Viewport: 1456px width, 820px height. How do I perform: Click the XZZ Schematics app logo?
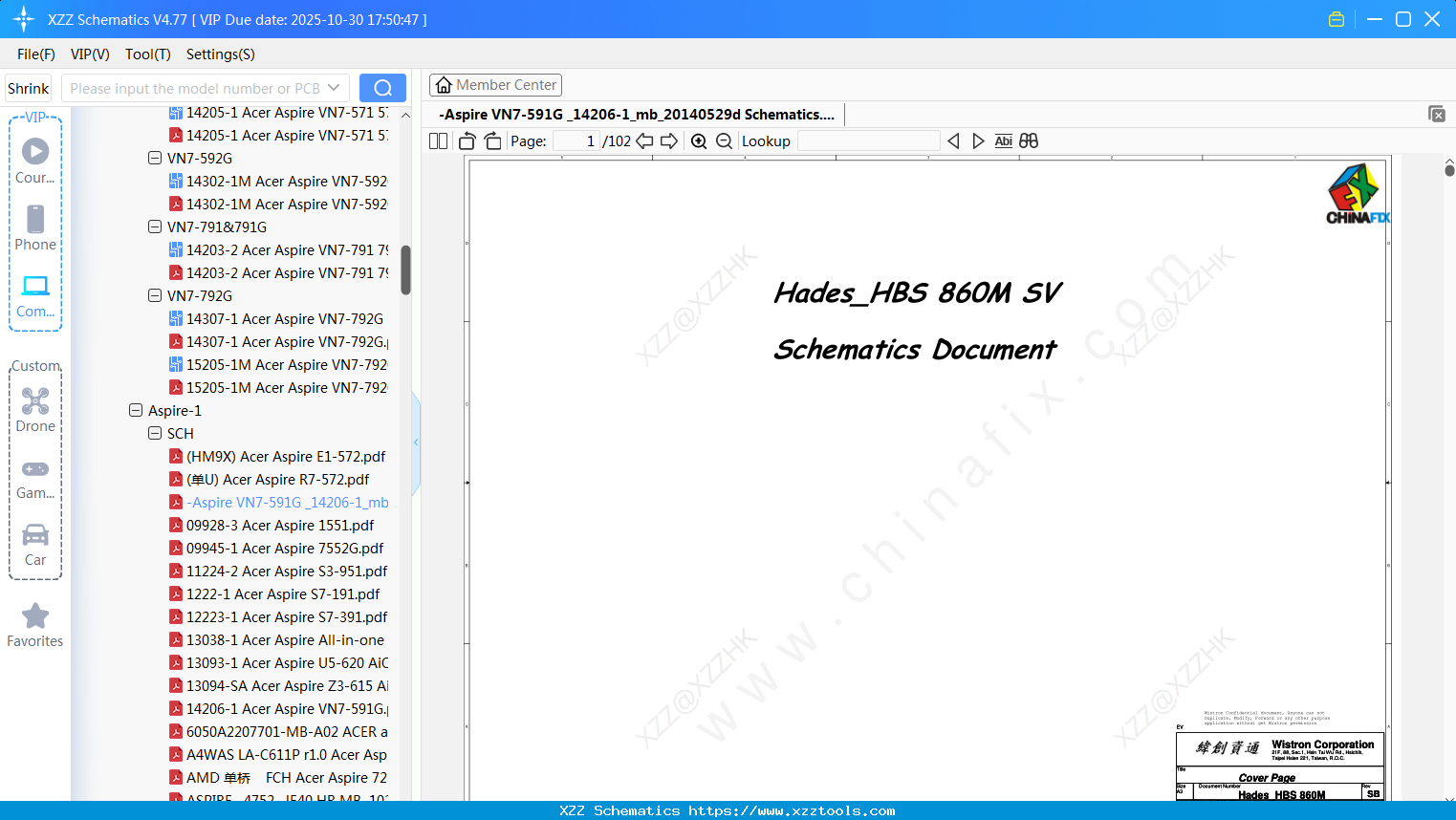click(24, 19)
